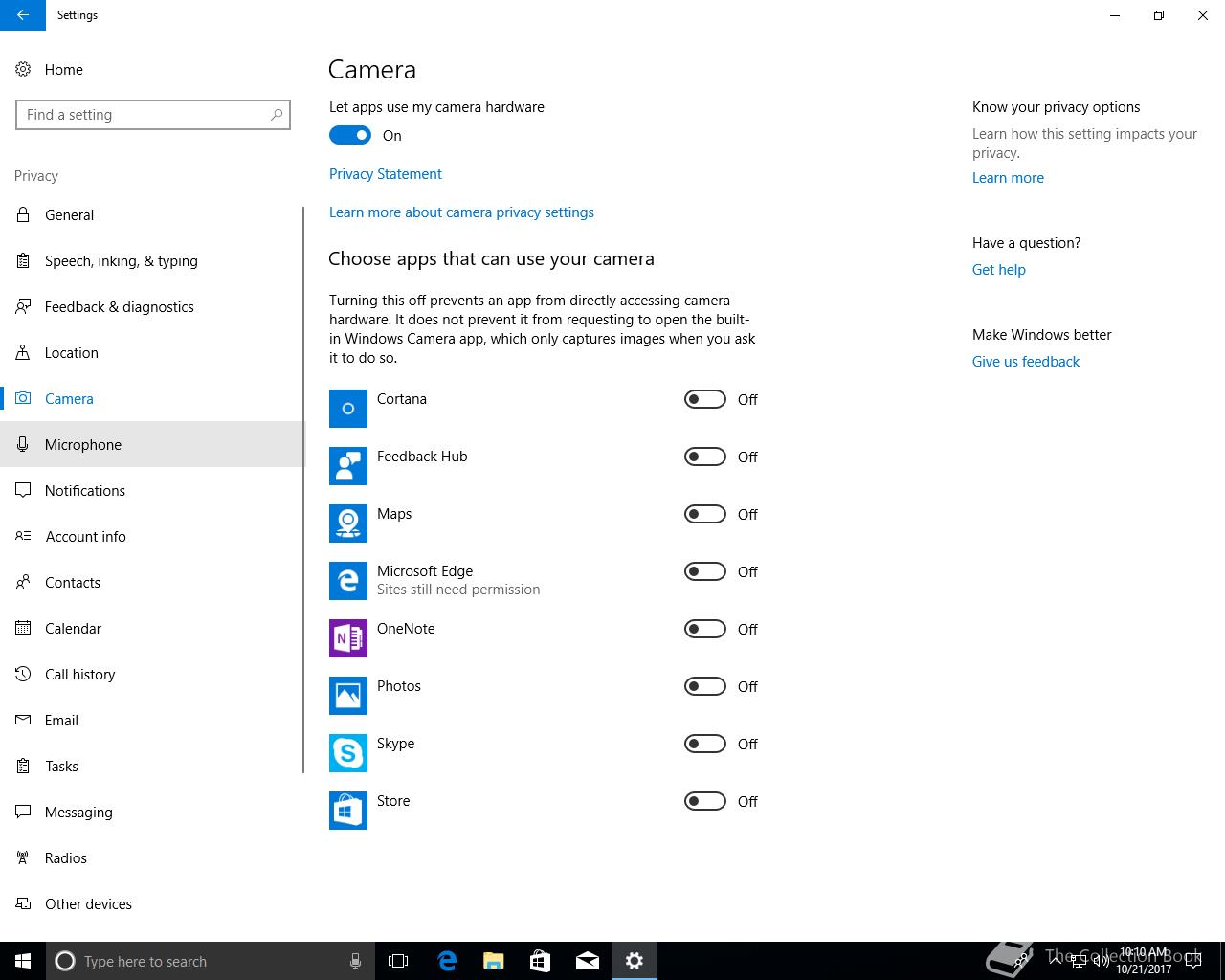Enable camera access for Feedback Hub
This screenshot has height=980, width=1225.
(x=705, y=457)
